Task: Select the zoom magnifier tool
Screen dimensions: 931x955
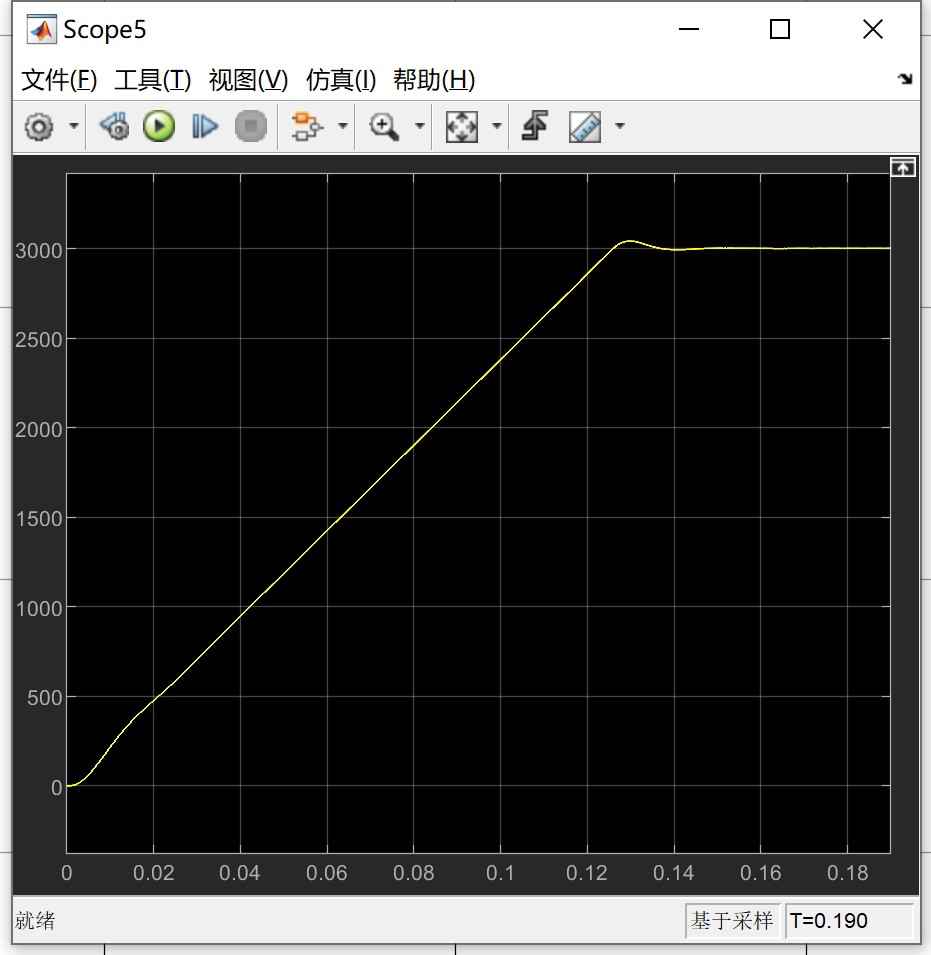Action: (384, 127)
